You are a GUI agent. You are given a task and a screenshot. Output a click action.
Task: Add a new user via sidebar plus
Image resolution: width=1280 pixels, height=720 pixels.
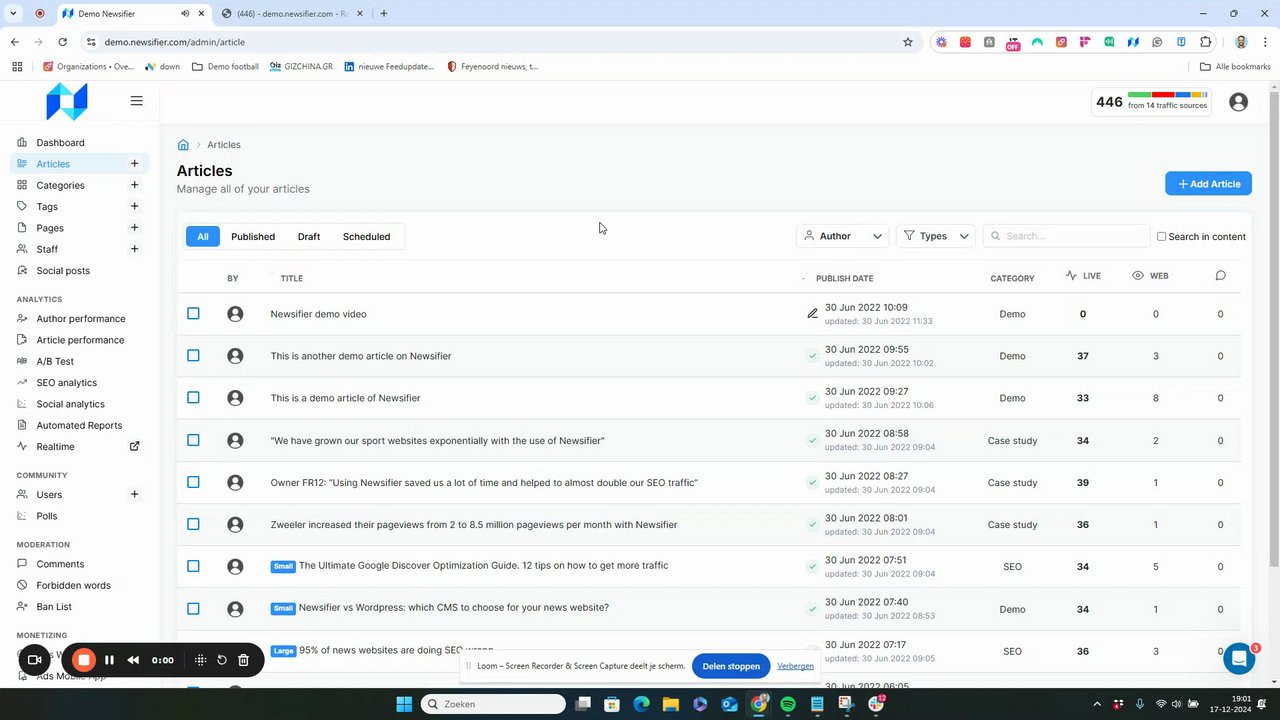[x=134, y=494]
